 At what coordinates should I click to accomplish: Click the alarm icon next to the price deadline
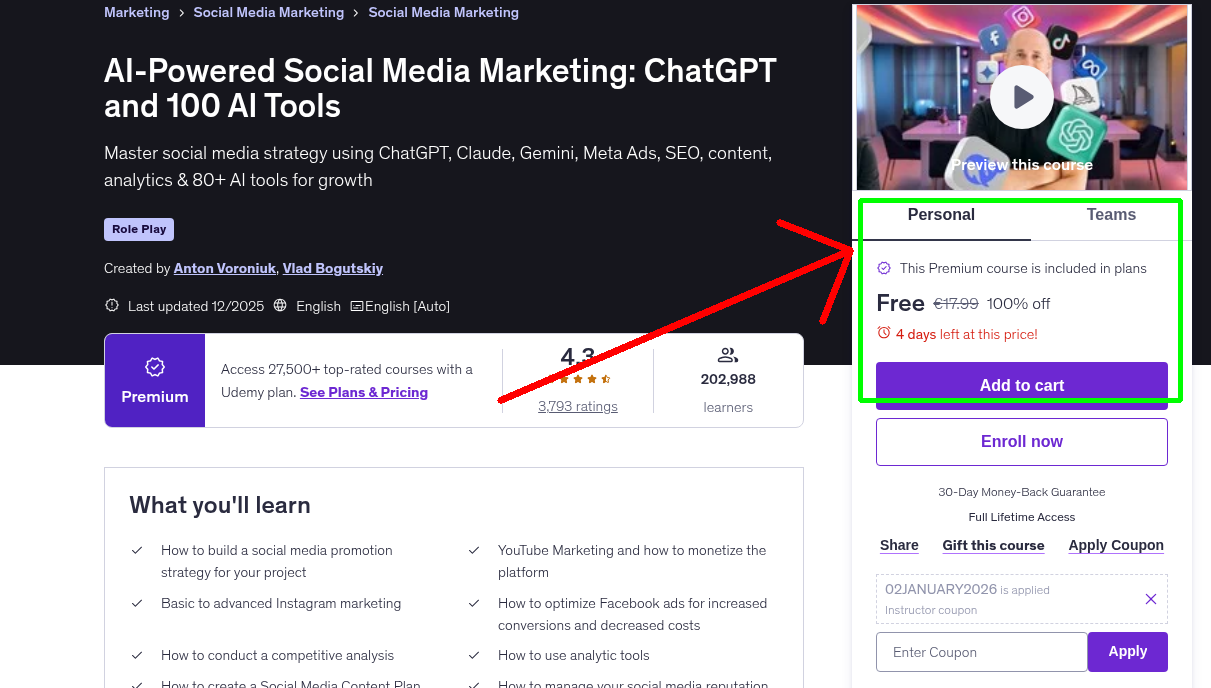tap(884, 334)
